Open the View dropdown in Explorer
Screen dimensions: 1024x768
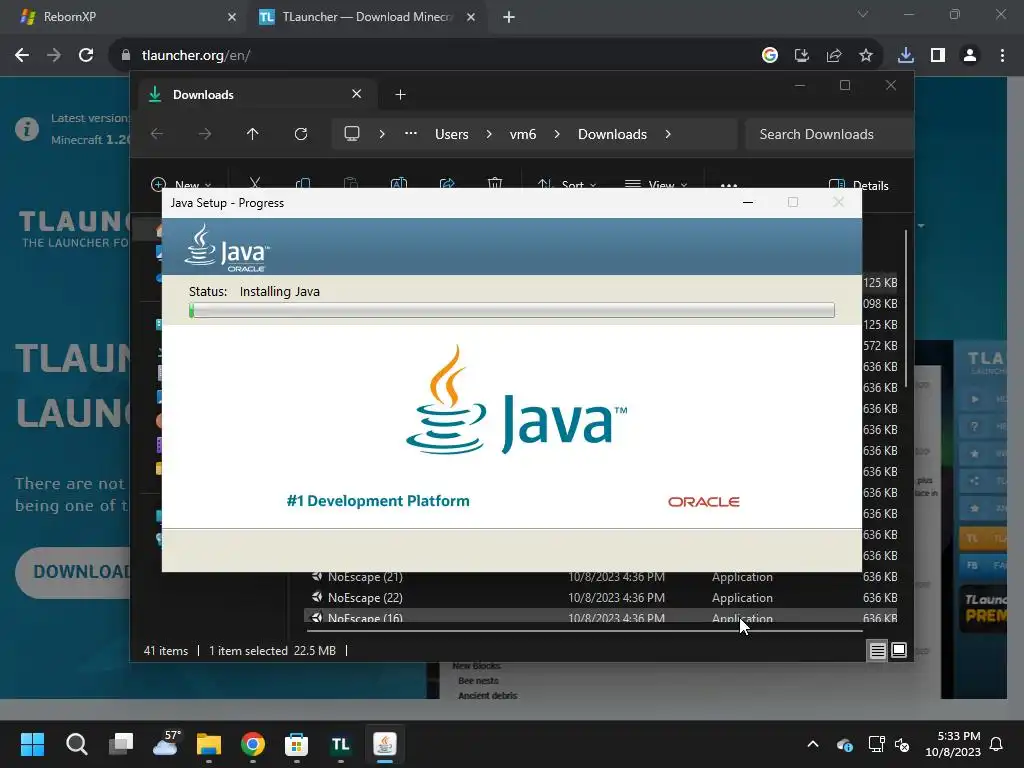coord(656,184)
